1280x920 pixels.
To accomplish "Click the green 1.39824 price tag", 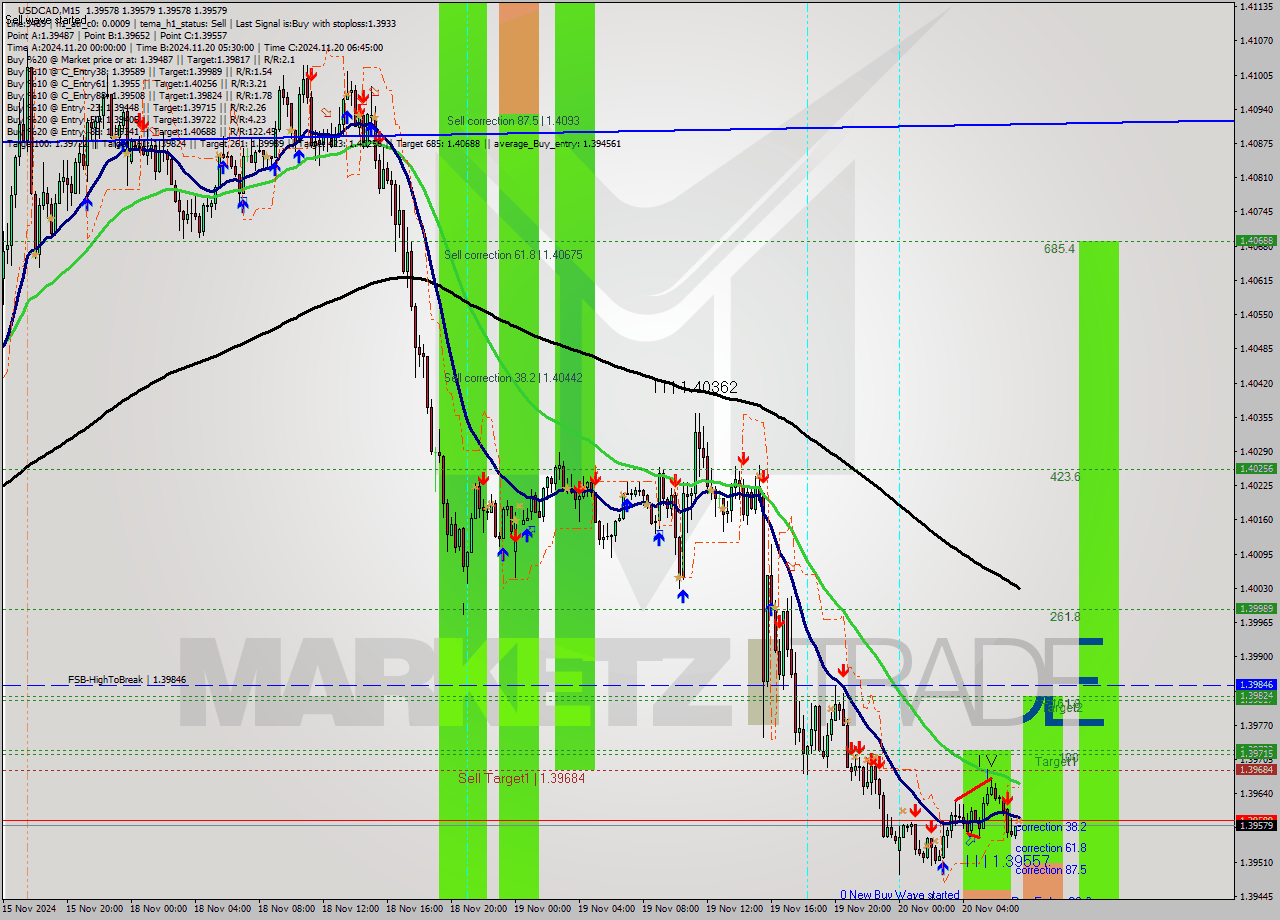I will coord(1256,695).
